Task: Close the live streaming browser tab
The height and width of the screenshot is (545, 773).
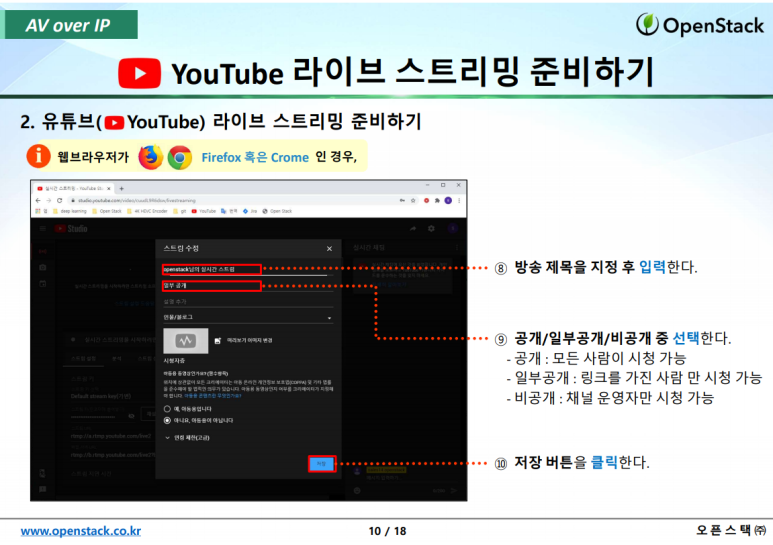Action: (109, 188)
